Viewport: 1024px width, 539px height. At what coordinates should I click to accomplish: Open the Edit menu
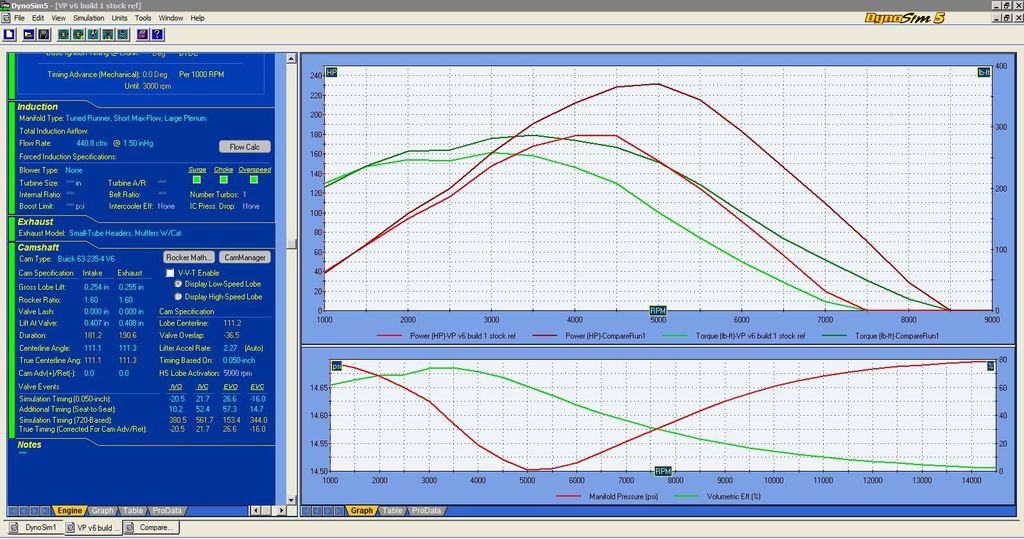38,18
